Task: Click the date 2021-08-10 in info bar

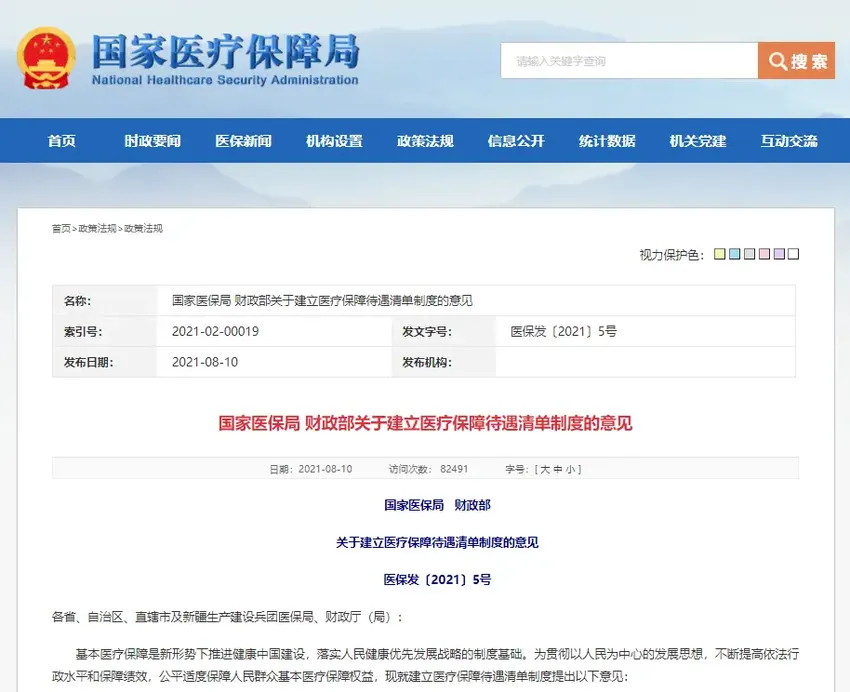Action: pyautogui.click(x=325, y=469)
